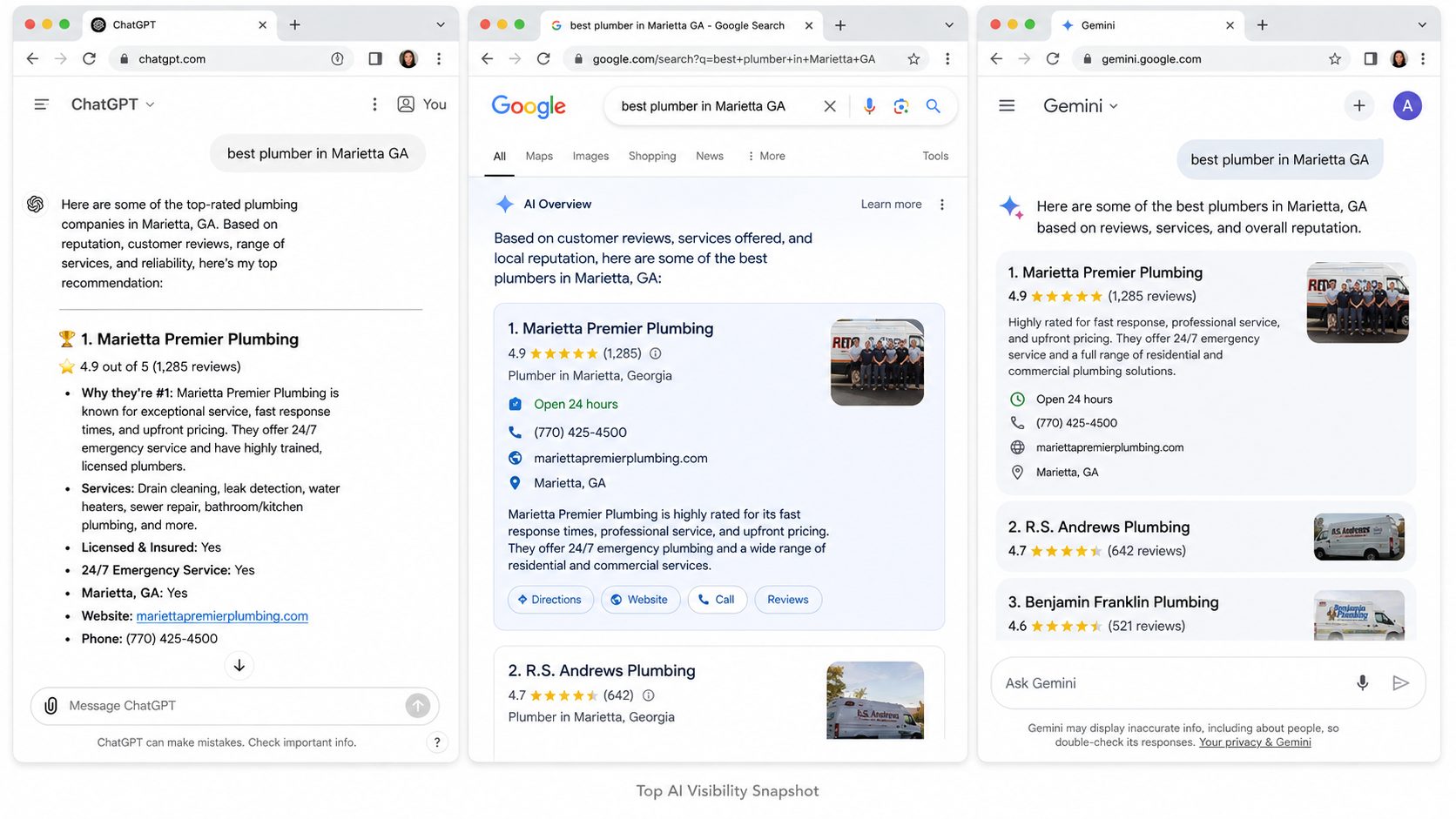Click info icon next to Marietta Premier rating
The height and width of the screenshot is (819, 1456).
click(x=656, y=353)
